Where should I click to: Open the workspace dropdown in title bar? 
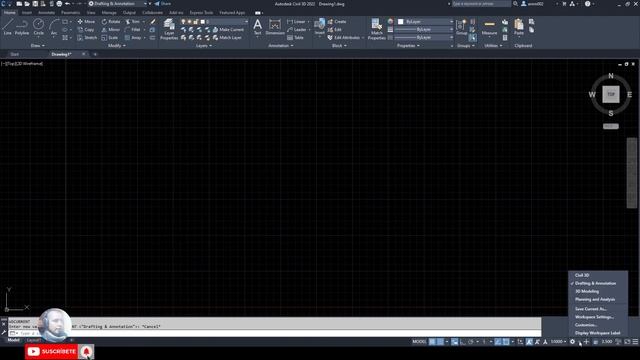click(x=118, y=4)
